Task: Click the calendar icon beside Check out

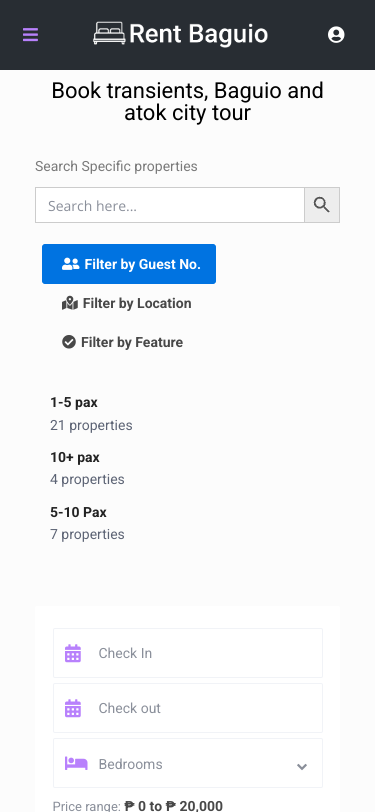Action: [x=73, y=708]
